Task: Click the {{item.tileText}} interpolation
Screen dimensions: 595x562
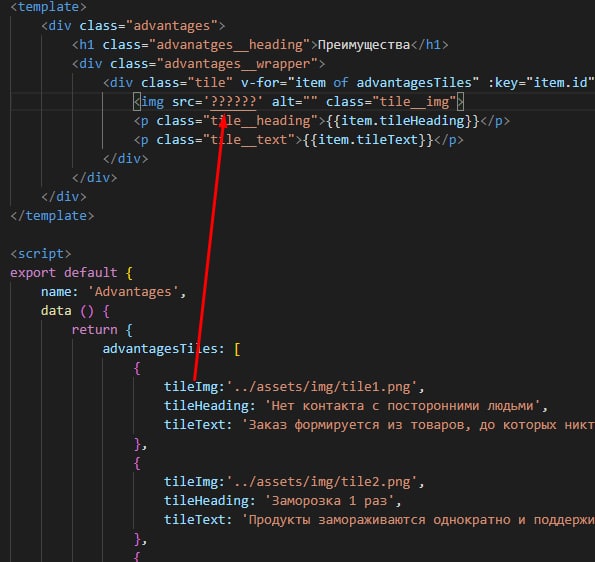Action: [368, 140]
